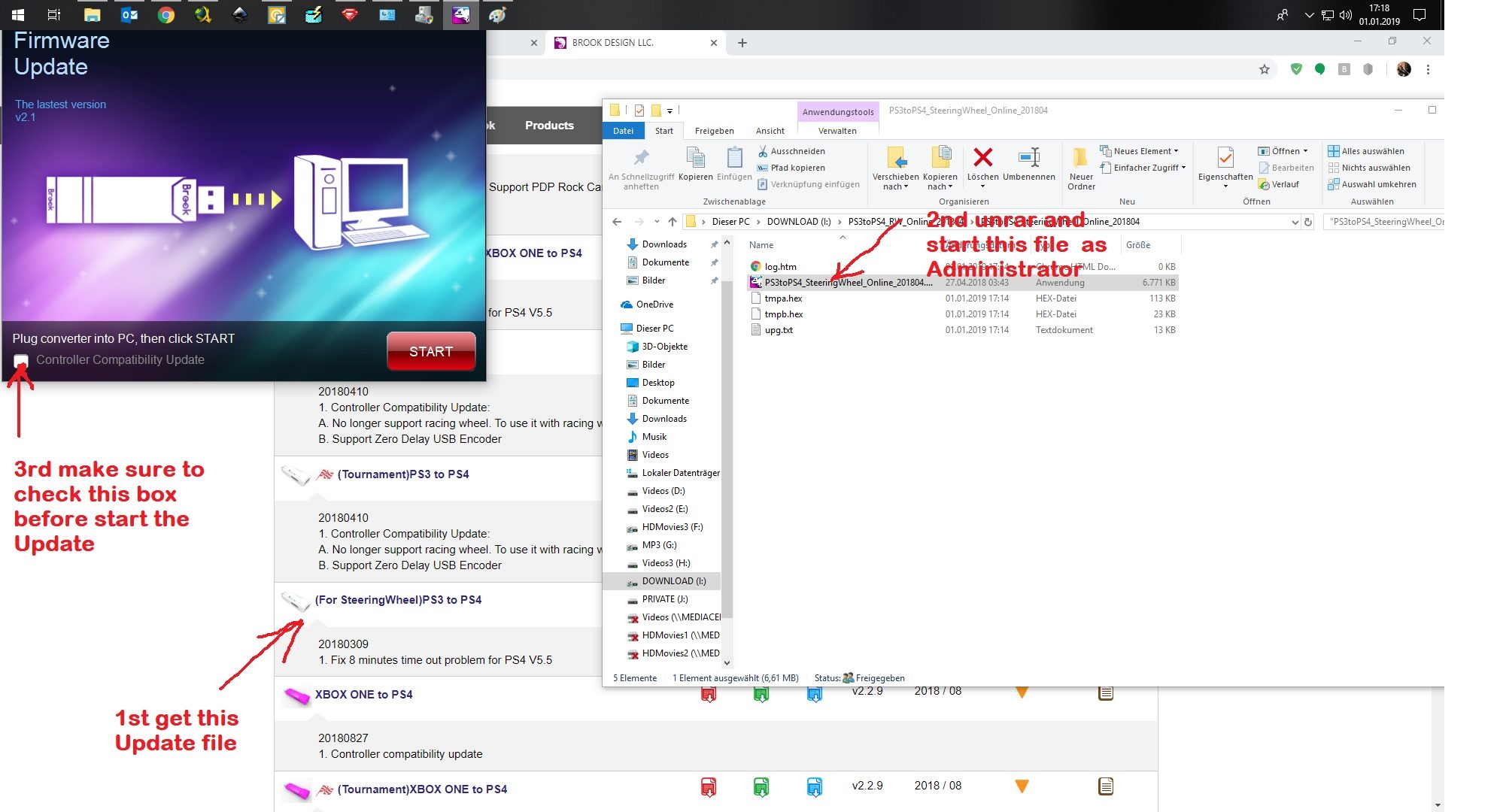Switch to the Start ribbon tab
Image resolution: width=1503 pixels, height=812 pixels.
click(x=664, y=131)
